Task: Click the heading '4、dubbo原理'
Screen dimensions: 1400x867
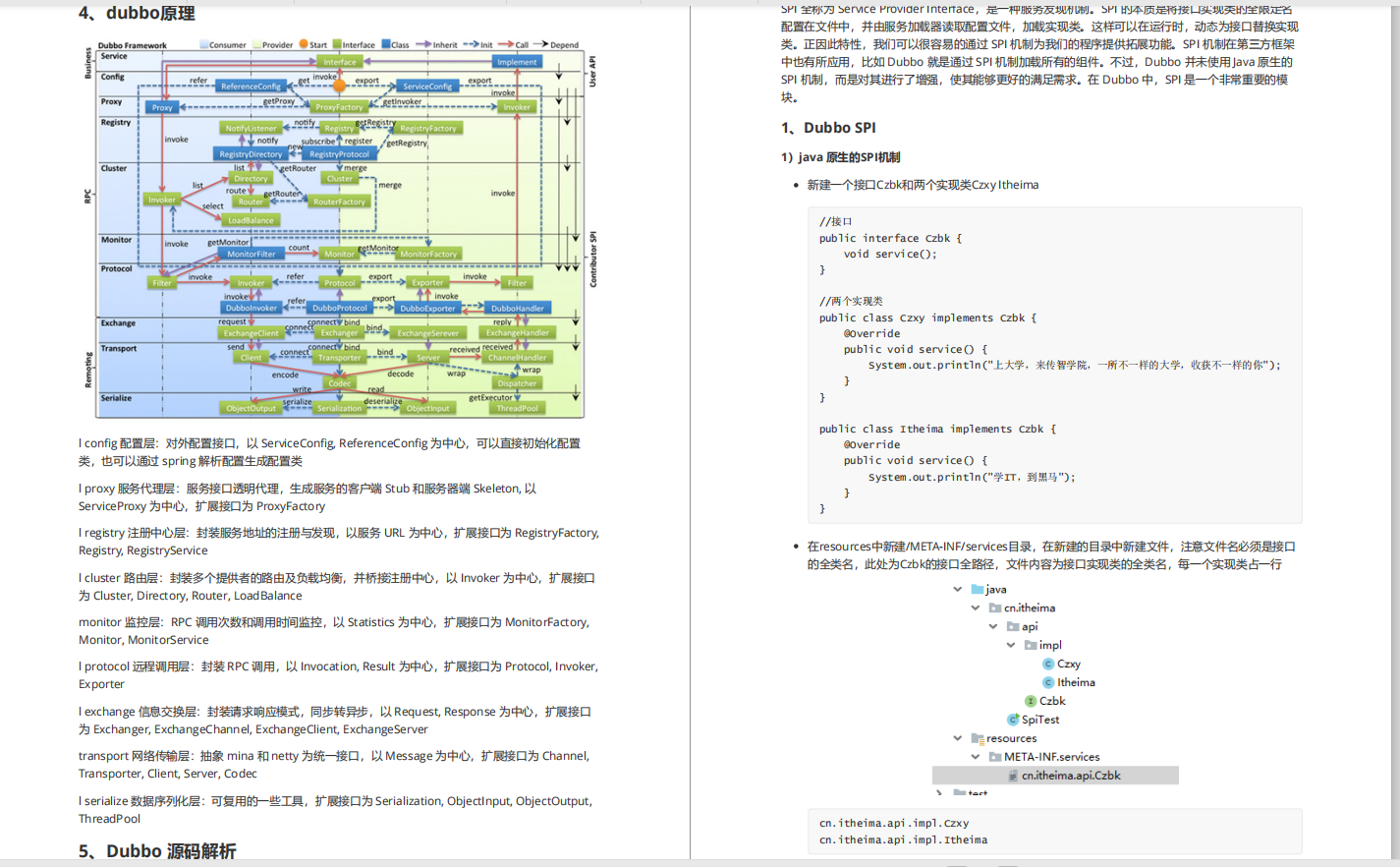Action: [x=137, y=14]
